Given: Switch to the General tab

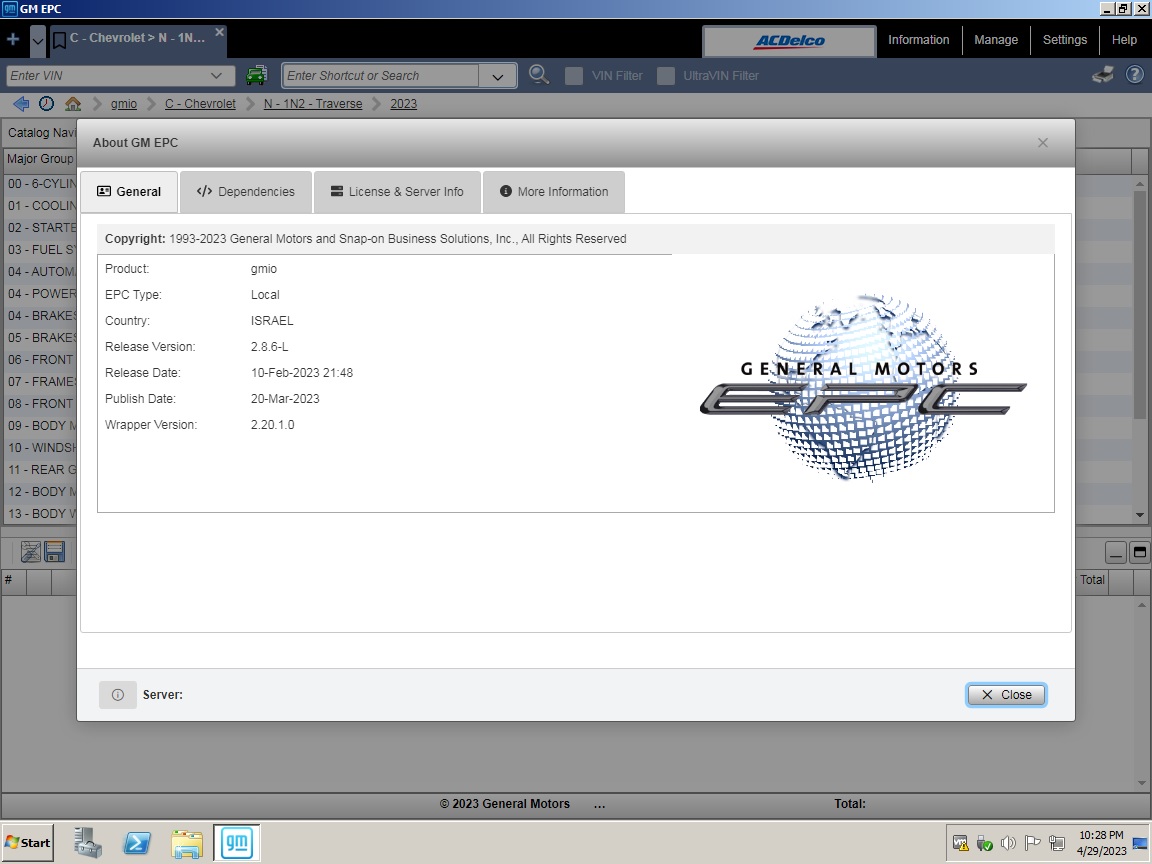Looking at the screenshot, I should tap(129, 192).
